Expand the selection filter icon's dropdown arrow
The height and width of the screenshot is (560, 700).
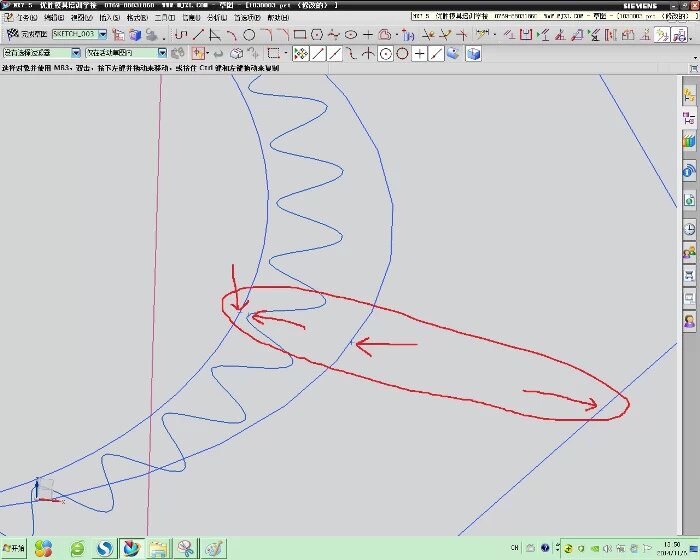208,54
